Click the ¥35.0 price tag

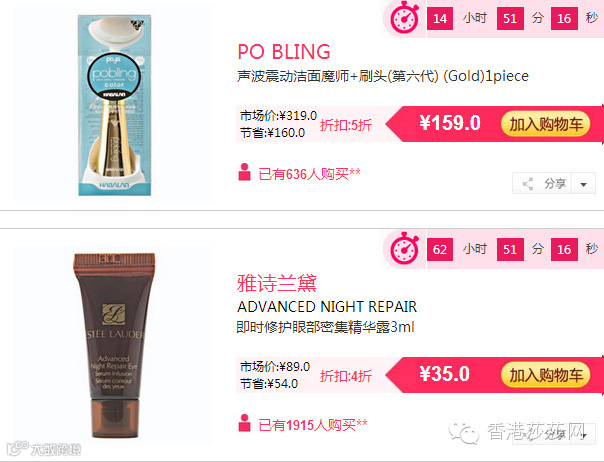pyautogui.click(x=445, y=374)
